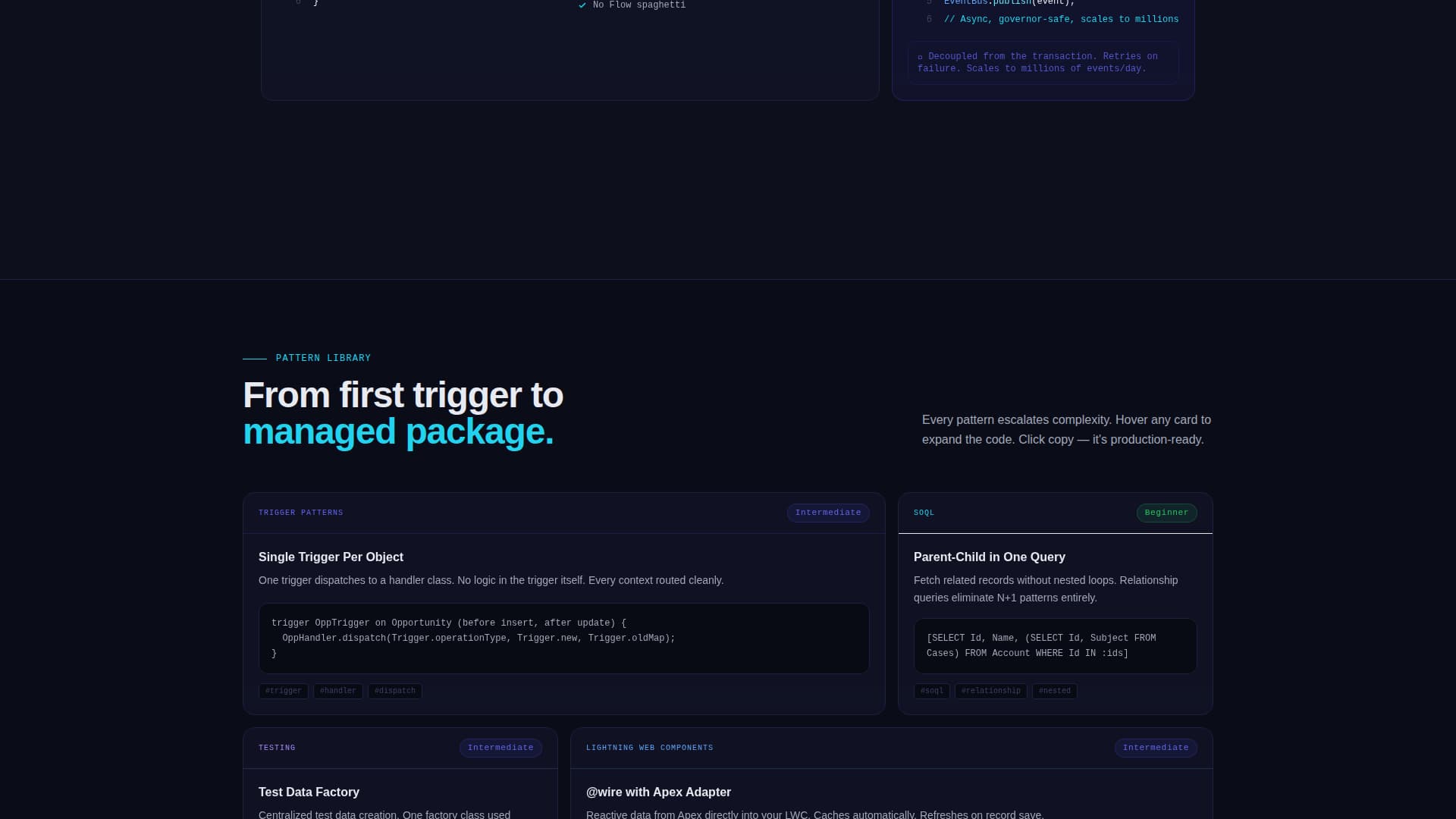
Task: Click the SELECT Id query code block
Action: click(1054, 645)
